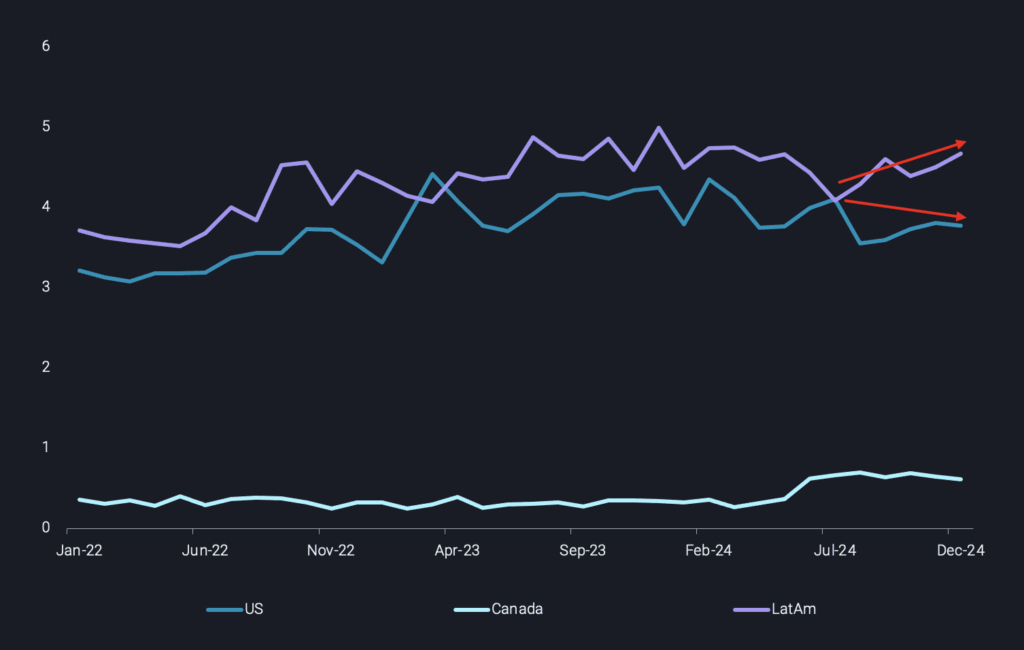Click the US line's peak near Apr-23

click(432, 174)
